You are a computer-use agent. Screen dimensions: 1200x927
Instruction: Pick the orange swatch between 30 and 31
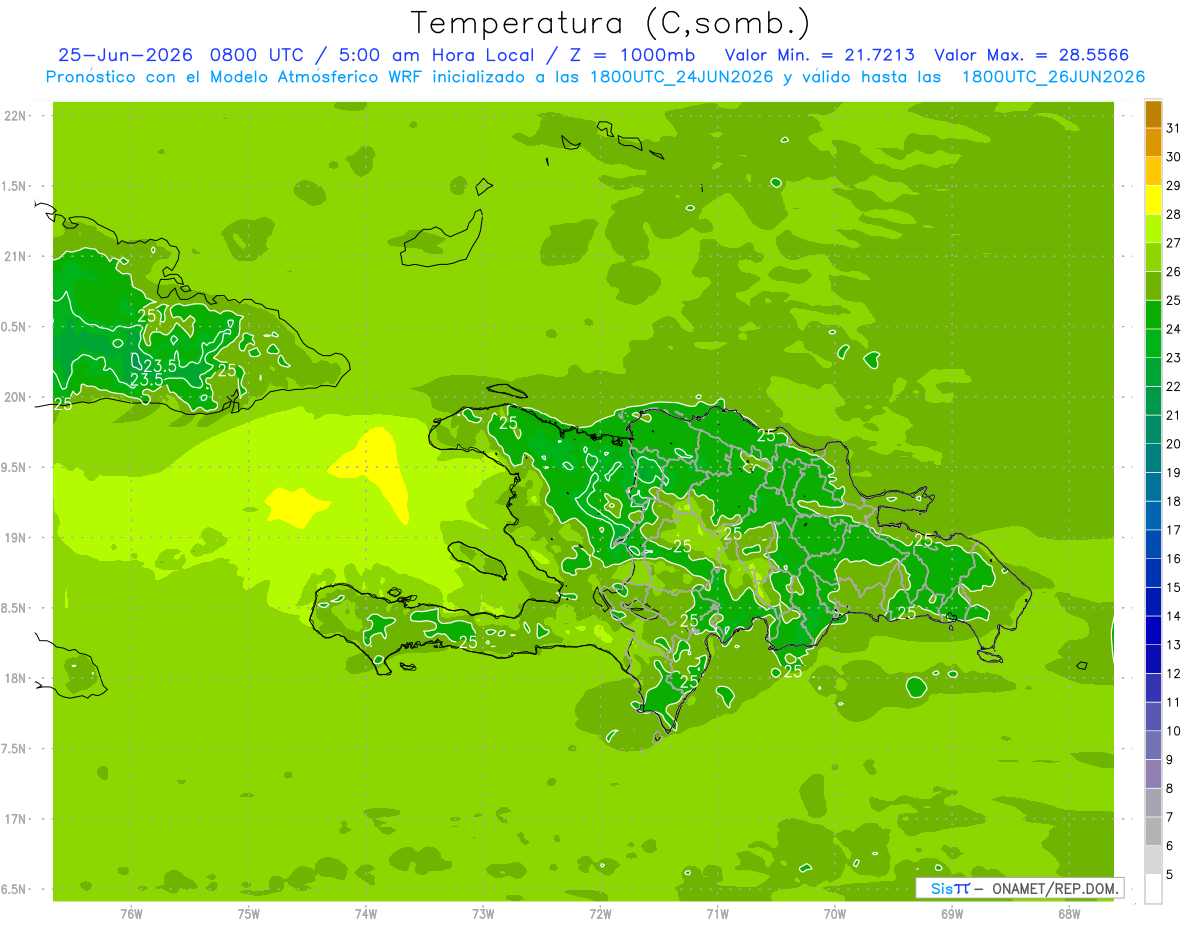click(x=1153, y=143)
